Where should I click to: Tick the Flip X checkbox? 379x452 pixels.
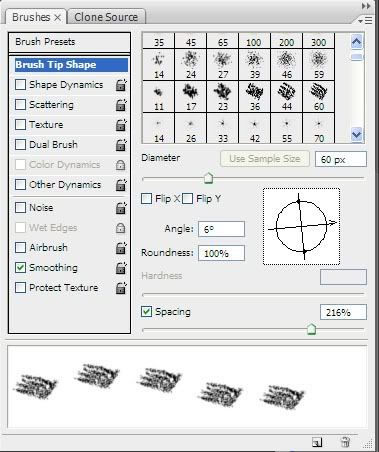point(147,199)
